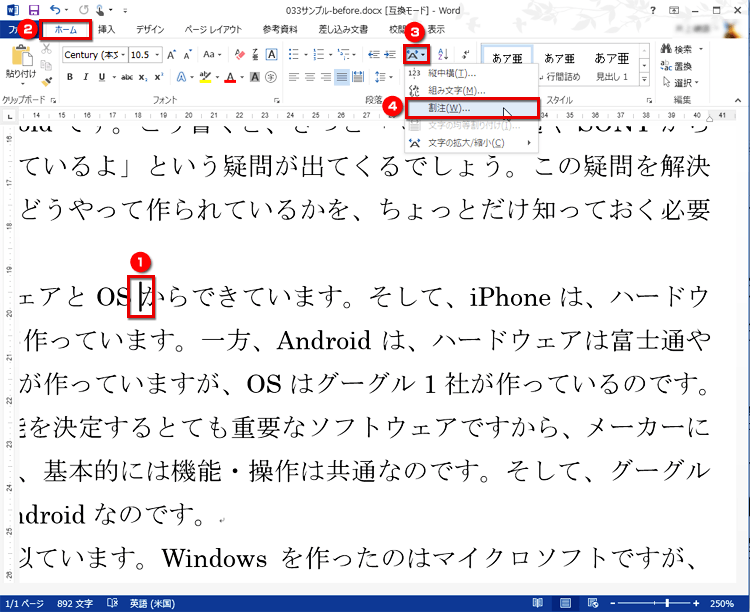Open the ページレイアウト tab
Image resolution: width=750 pixels, height=612 pixels.
[x=213, y=29]
